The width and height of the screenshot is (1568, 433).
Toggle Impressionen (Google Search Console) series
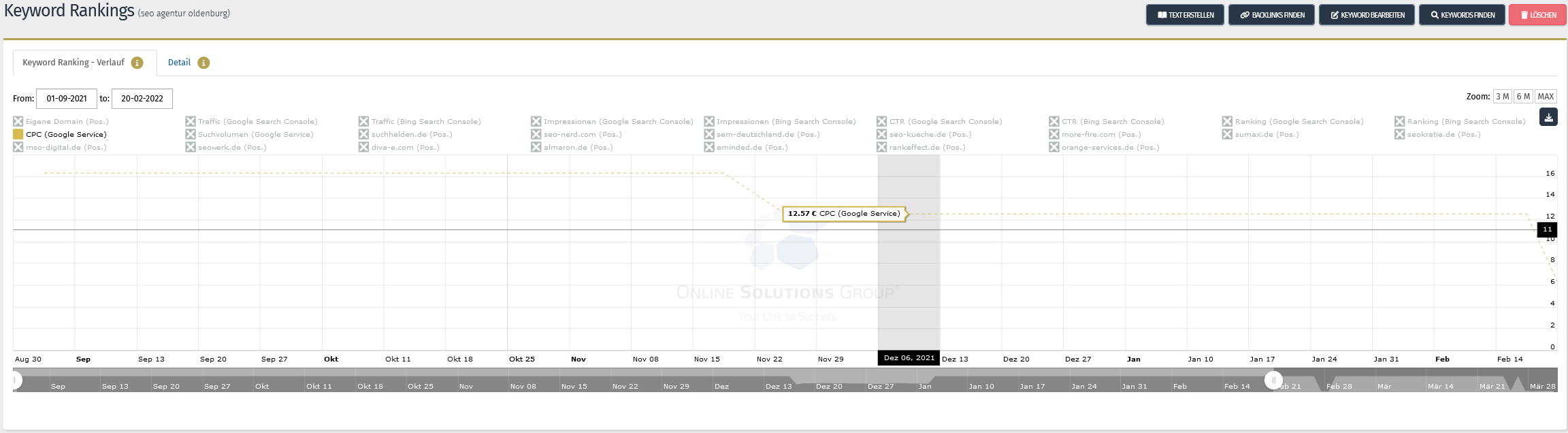[x=612, y=122]
